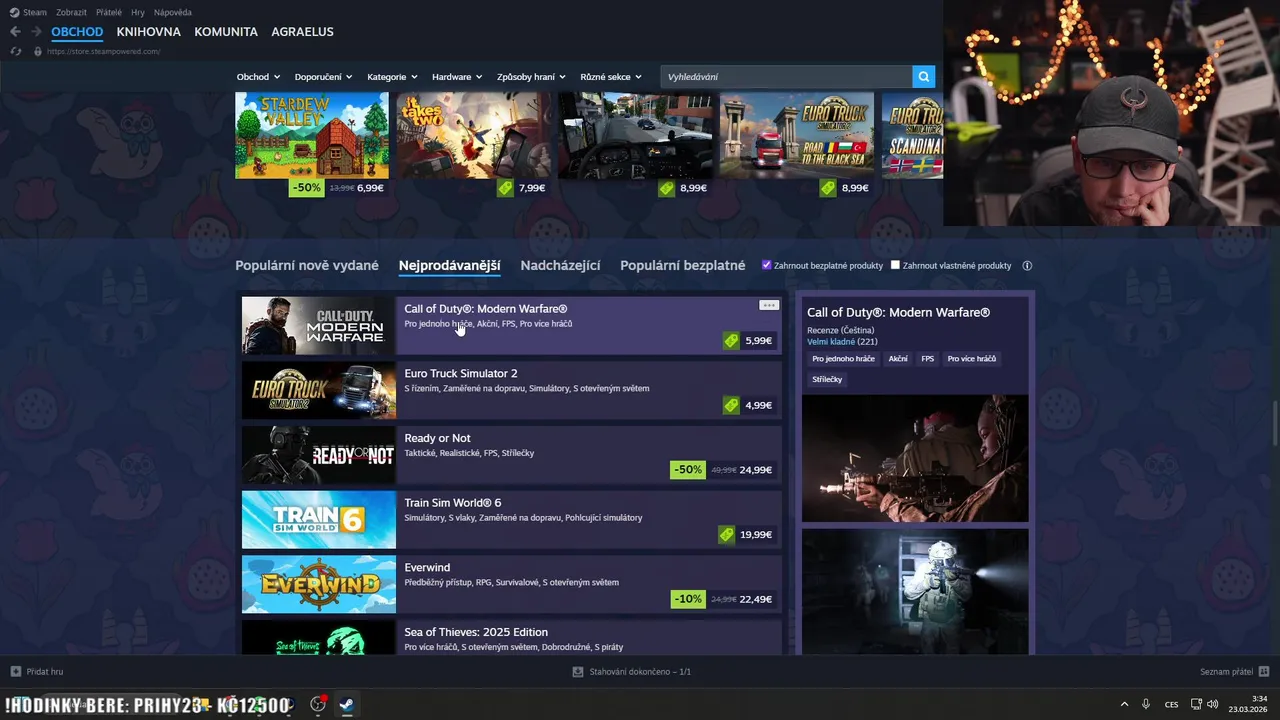Expand the Doporučení dropdown

(323, 77)
